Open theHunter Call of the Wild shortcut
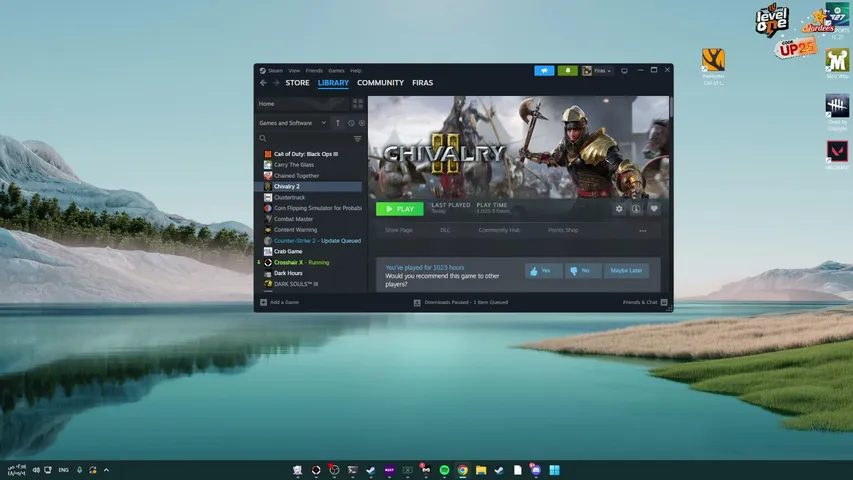The height and width of the screenshot is (480, 853). point(713,66)
